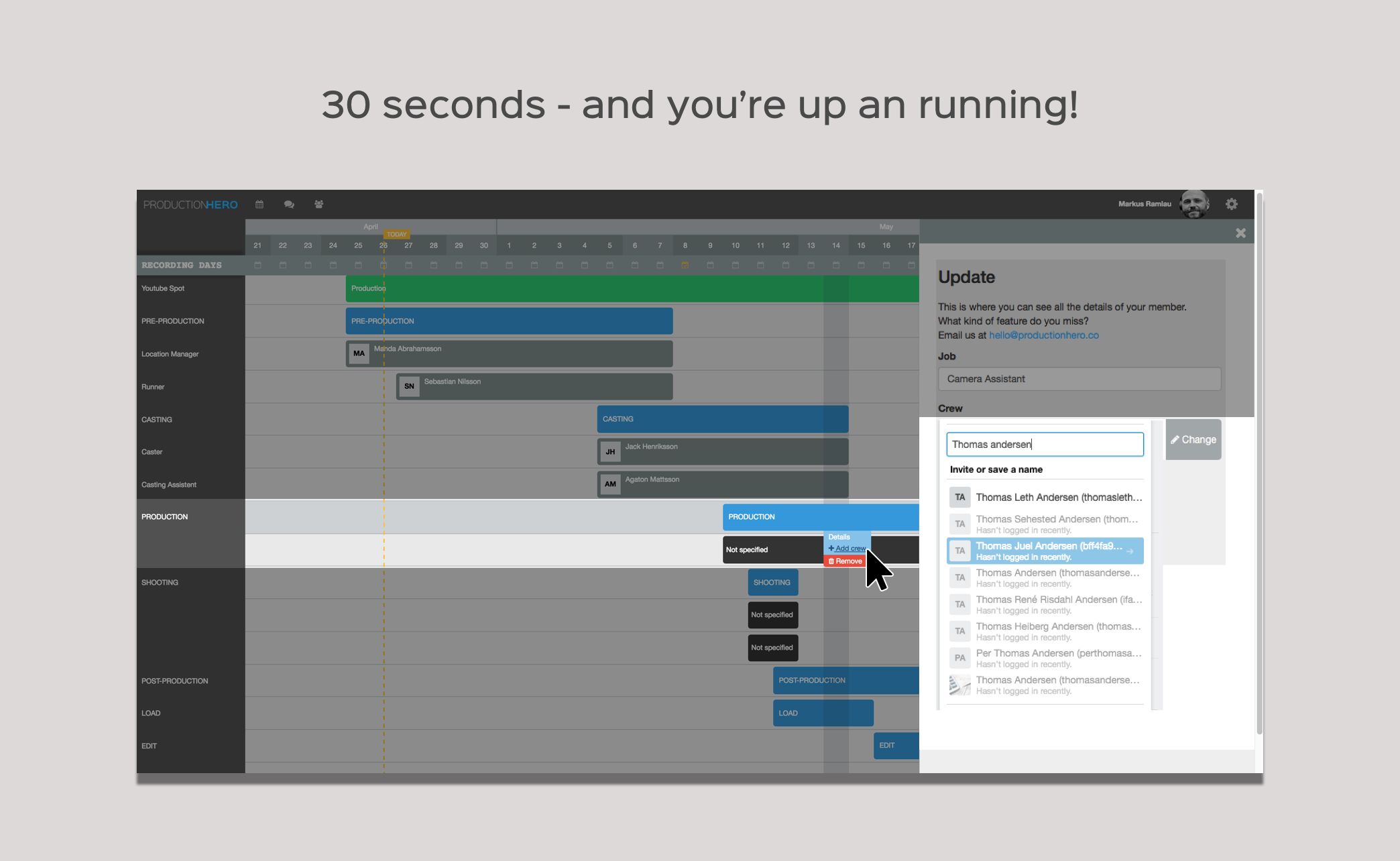Open the settings gear at top right
The width and height of the screenshot is (1400, 861).
tap(1232, 204)
